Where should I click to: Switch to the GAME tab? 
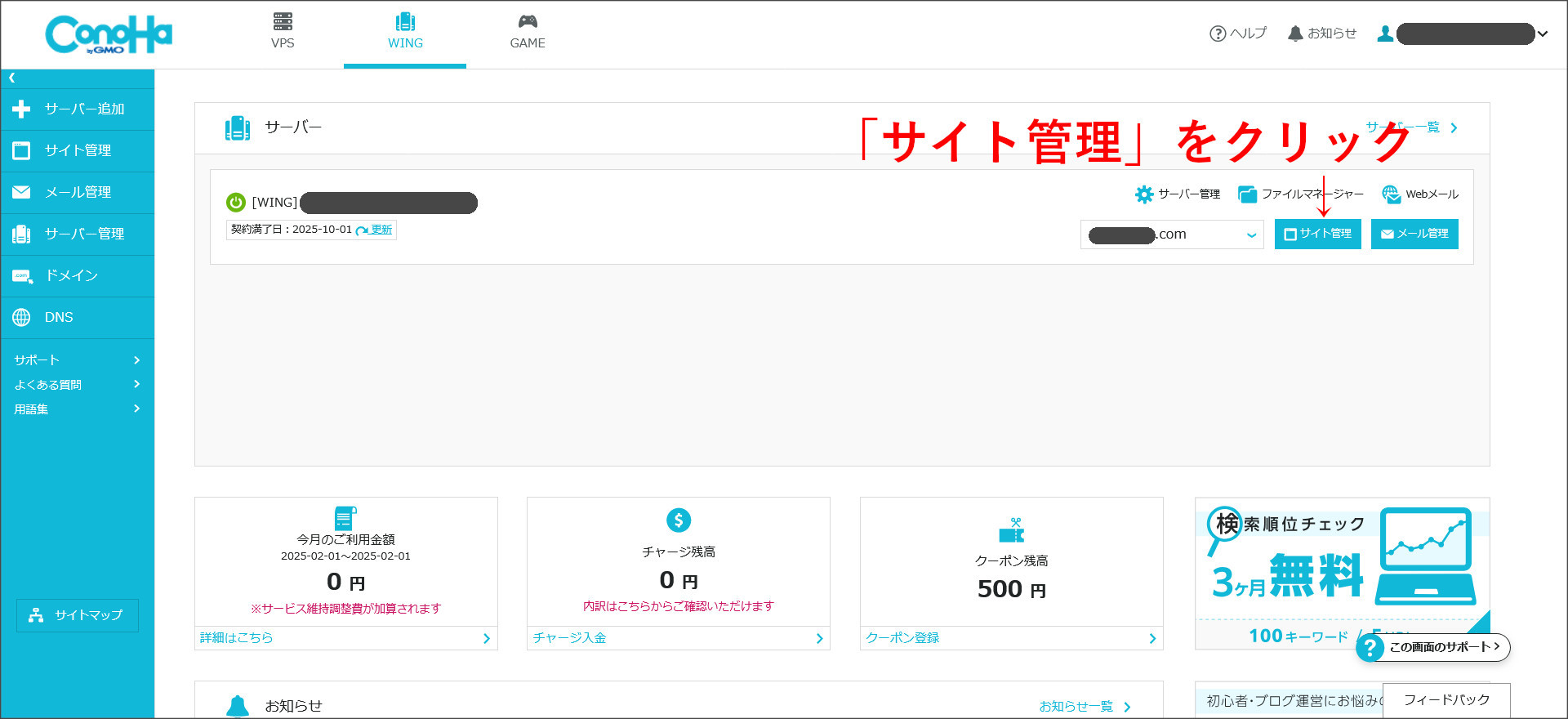point(528,33)
